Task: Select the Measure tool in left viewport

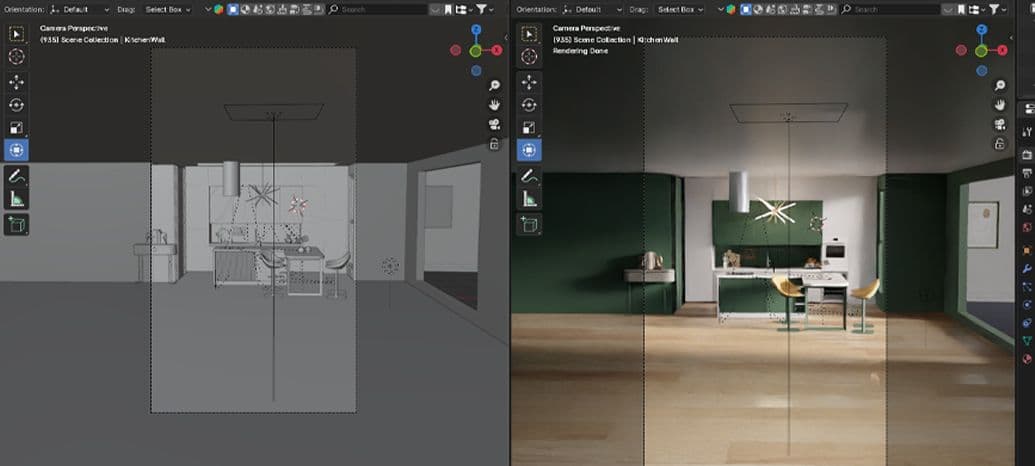Action: pos(17,199)
